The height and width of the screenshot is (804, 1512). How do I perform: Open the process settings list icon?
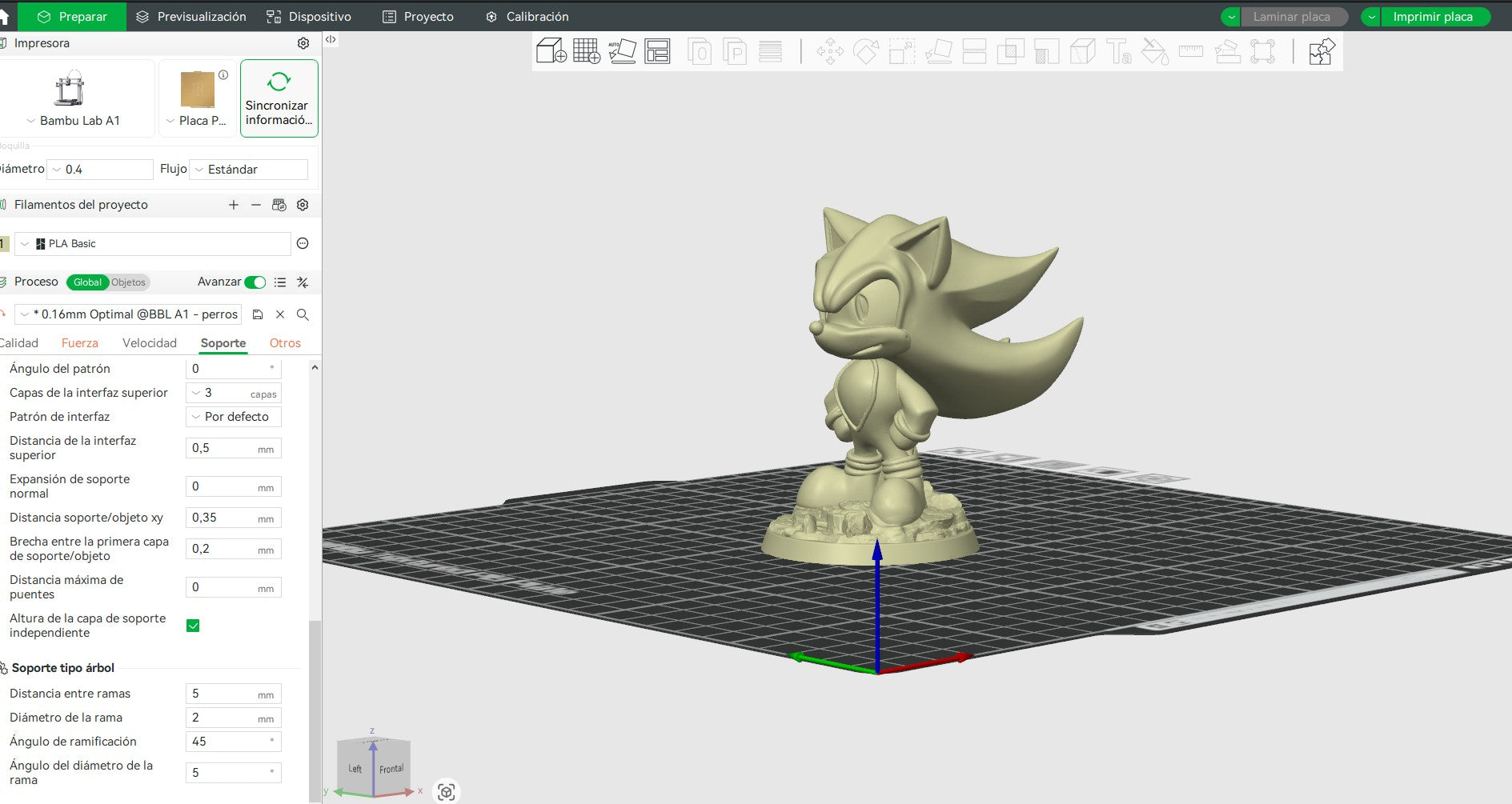pos(280,282)
